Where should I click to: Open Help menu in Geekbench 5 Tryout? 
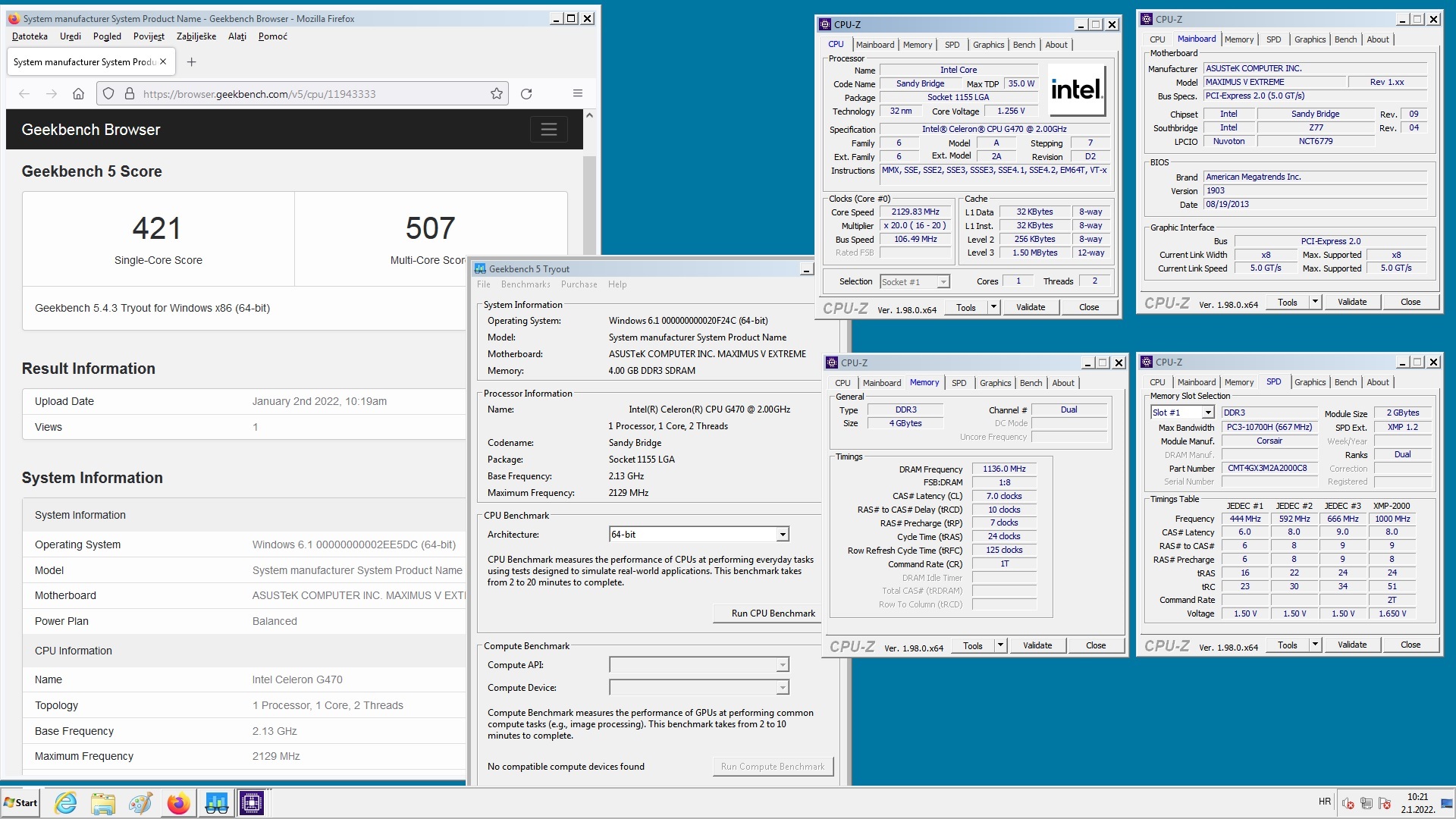point(617,284)
